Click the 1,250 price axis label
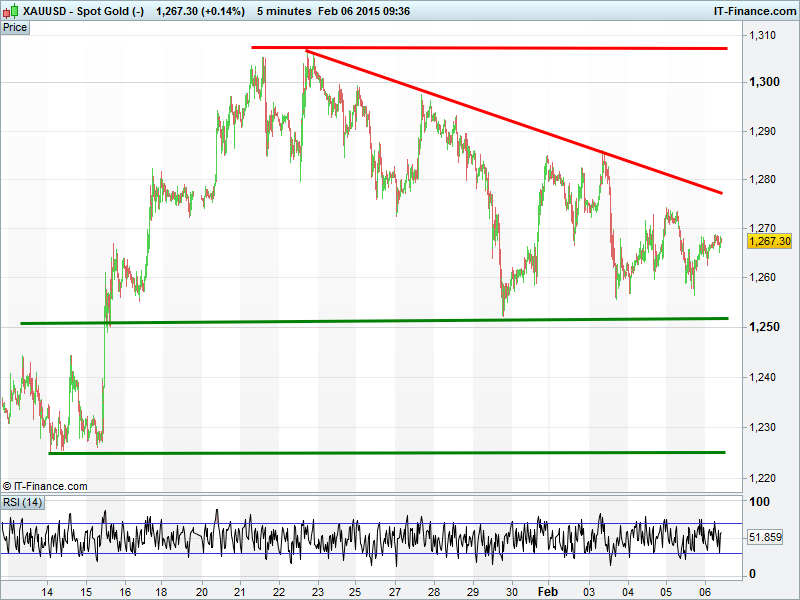 click(x=764, y=327)
